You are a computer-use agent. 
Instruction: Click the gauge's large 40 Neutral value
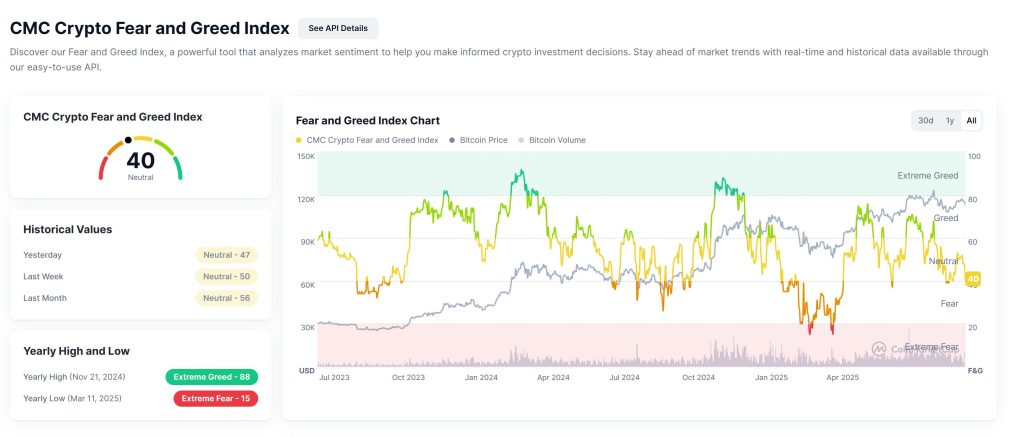coord(140,162)
